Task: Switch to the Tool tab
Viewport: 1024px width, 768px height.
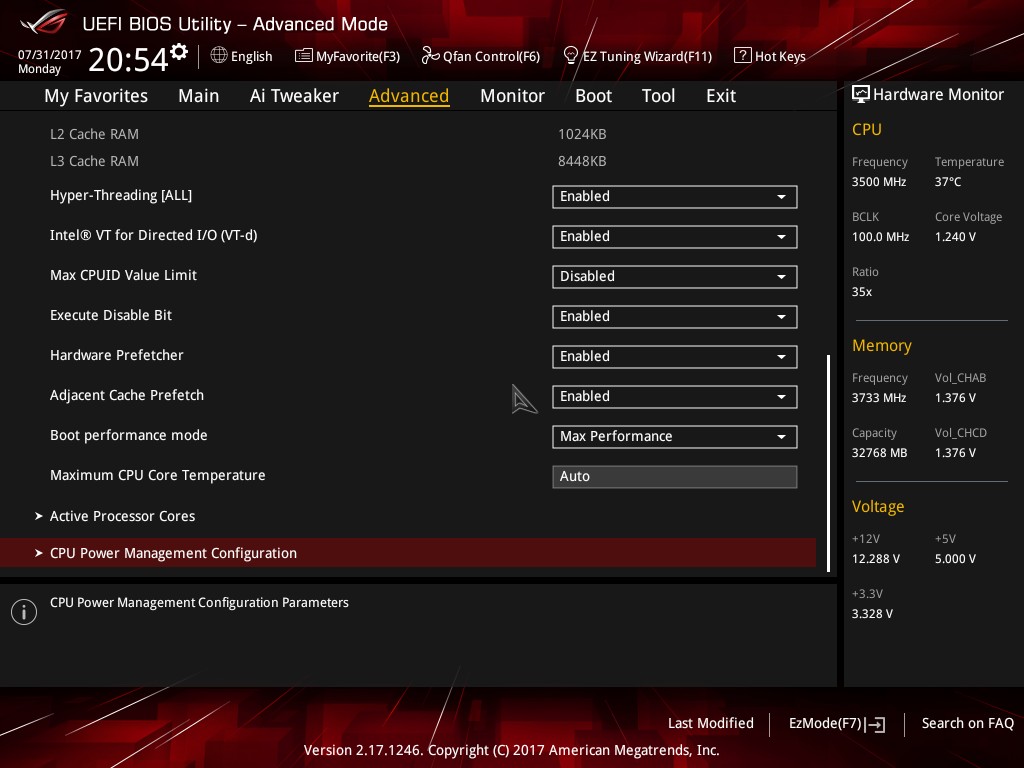Action: click(x=658, y=96)
